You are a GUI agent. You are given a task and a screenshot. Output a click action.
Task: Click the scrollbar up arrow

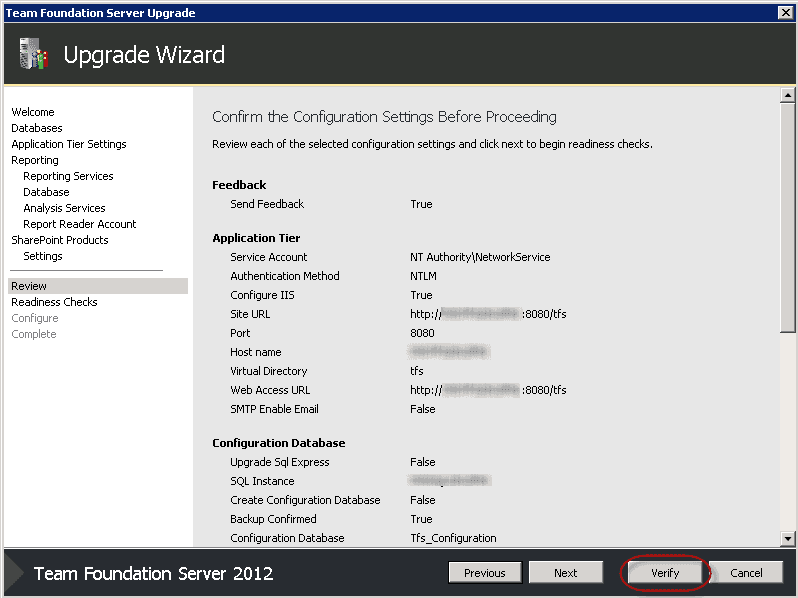point(788,96)
